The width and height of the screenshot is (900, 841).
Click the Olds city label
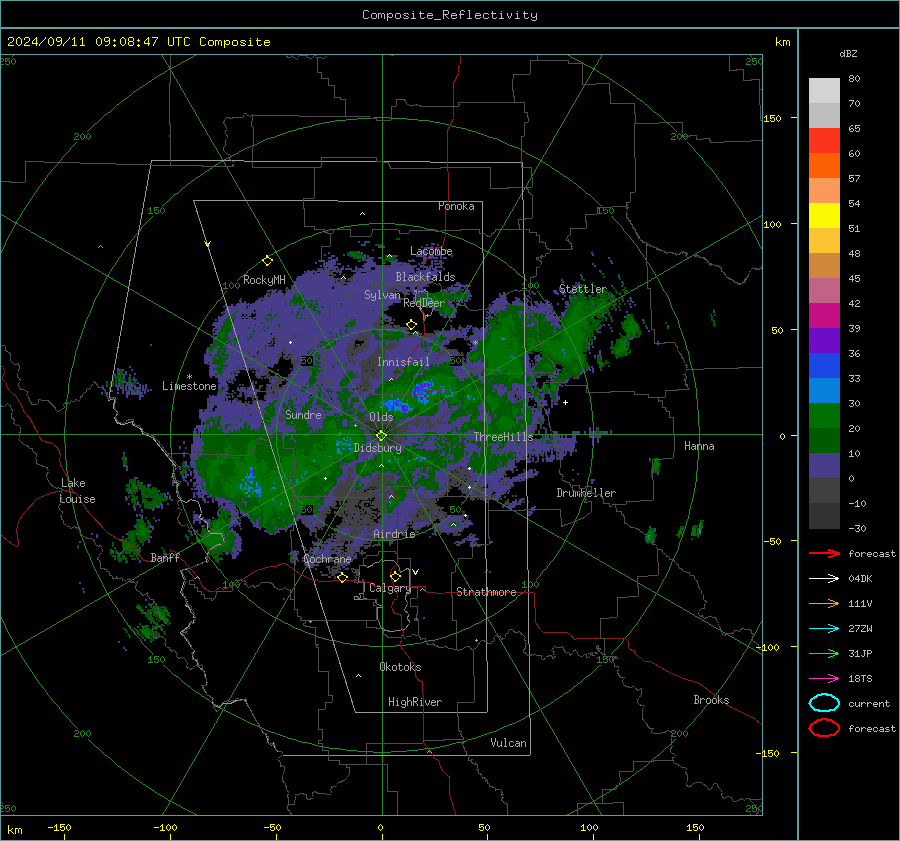[x=381, y=417]
